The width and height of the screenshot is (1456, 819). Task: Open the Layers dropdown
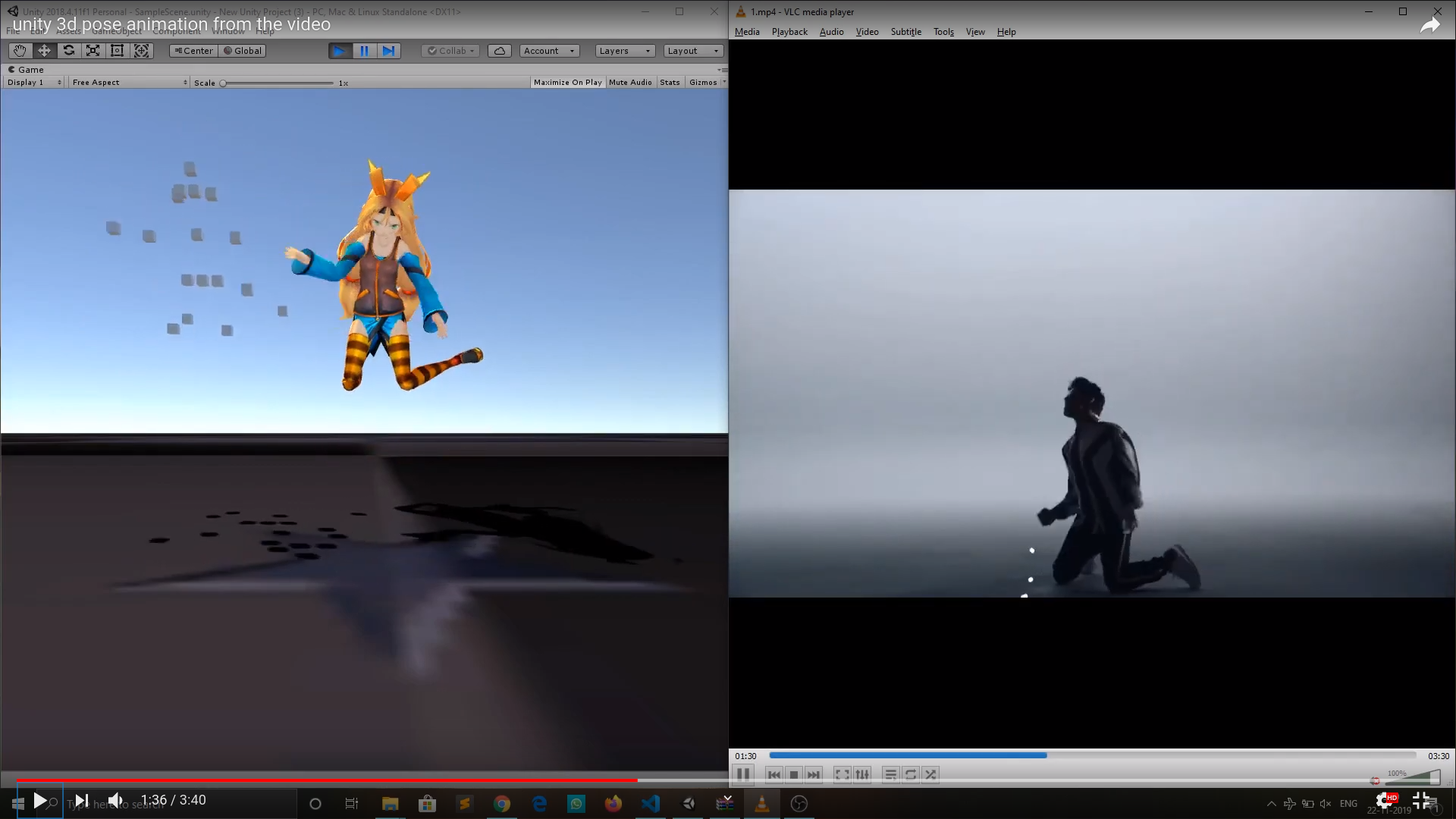624,51
